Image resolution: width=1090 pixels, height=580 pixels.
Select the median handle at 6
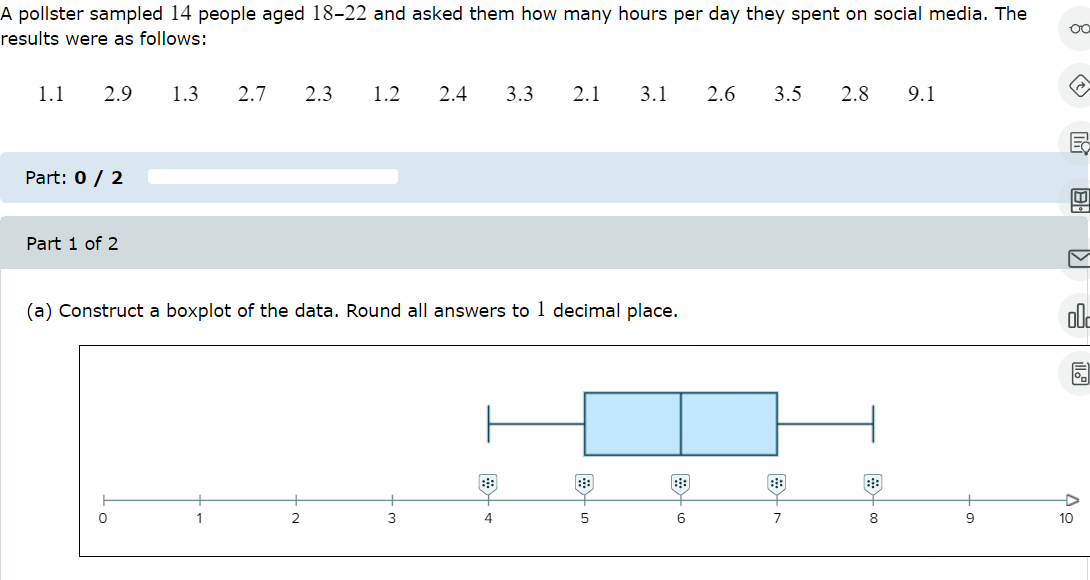[681, 484]
